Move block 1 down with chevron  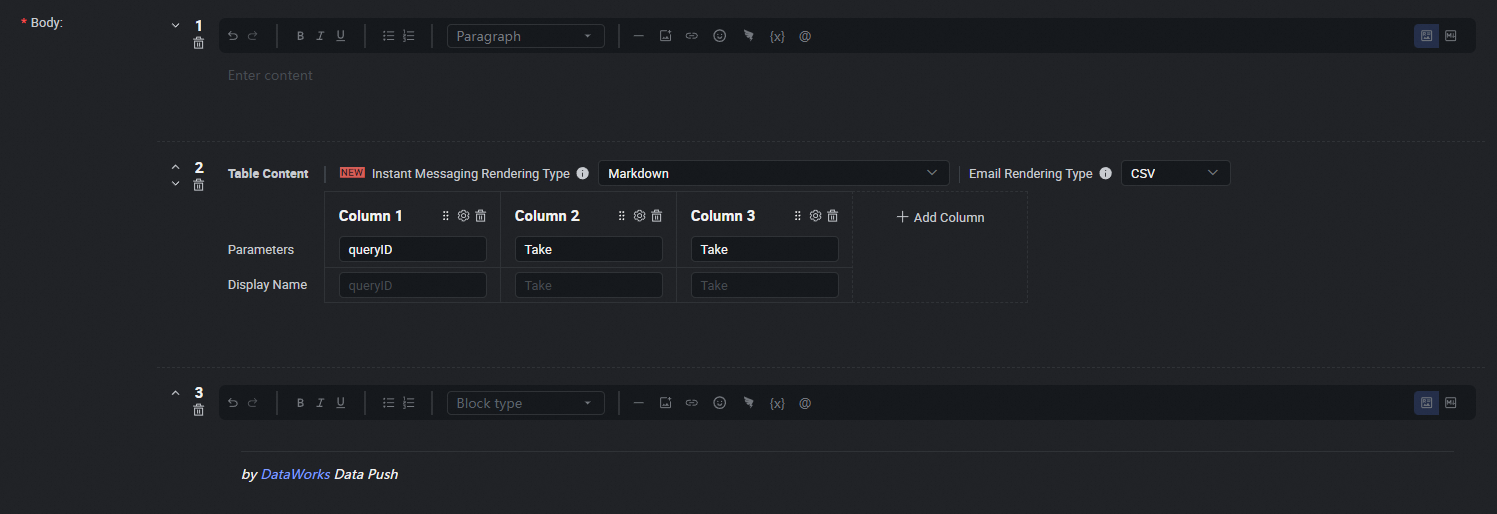click(176, 25)
